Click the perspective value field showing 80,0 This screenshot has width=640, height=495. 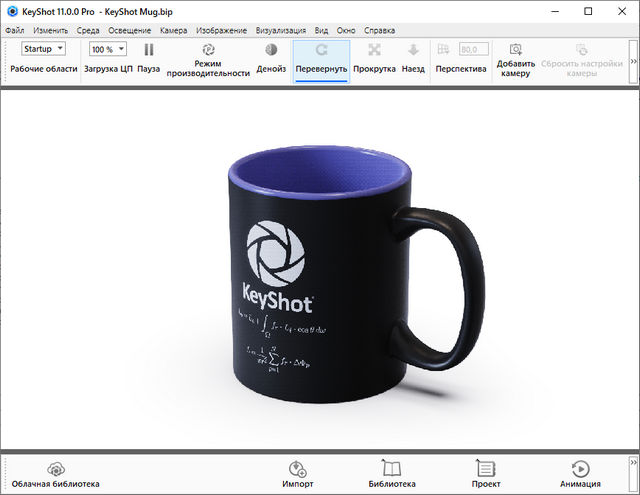[473, 49]
